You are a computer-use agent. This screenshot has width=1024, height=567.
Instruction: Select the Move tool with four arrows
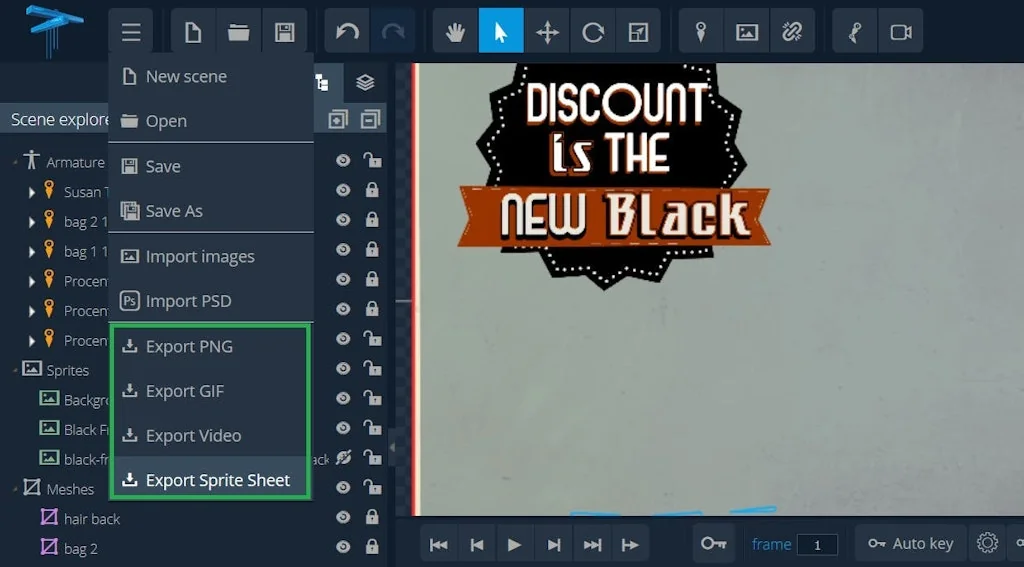(x=547, y=32)
